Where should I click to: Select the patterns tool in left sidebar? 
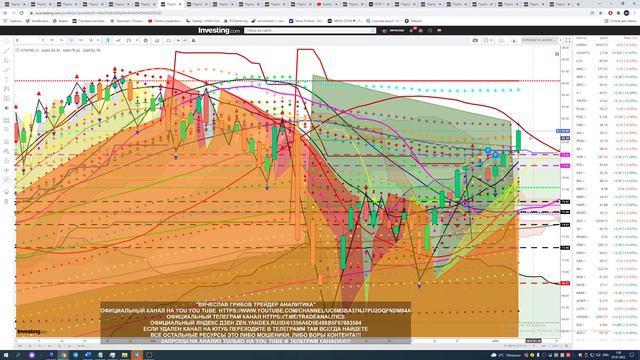tap(6, 89)
